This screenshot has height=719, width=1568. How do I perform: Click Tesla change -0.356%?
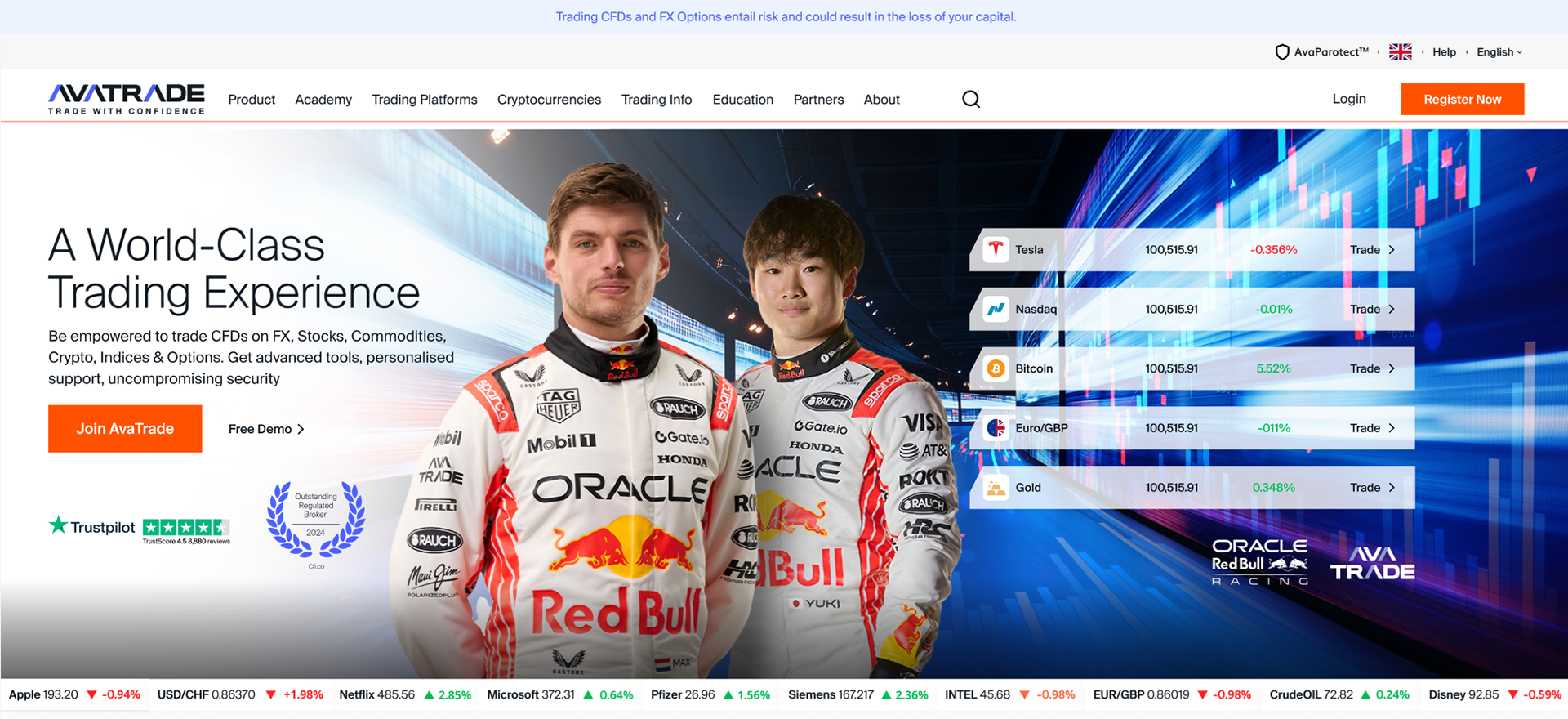pos(1274,249)
